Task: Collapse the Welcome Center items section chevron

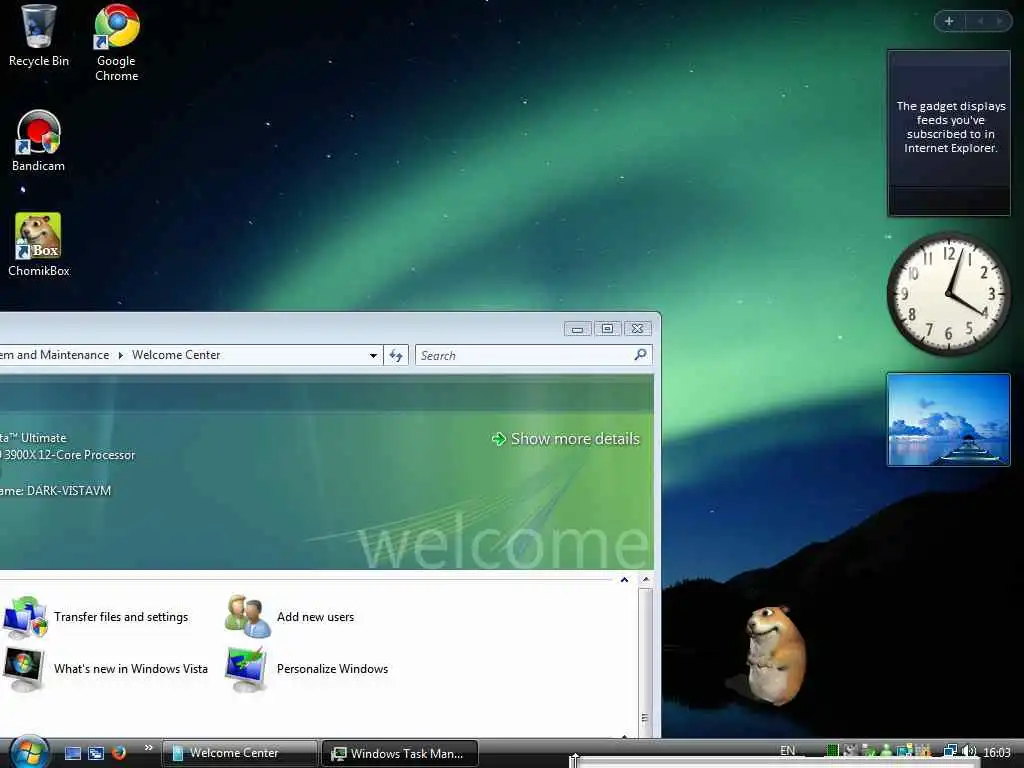Action: pyautogui.click(x=624, y=580)
